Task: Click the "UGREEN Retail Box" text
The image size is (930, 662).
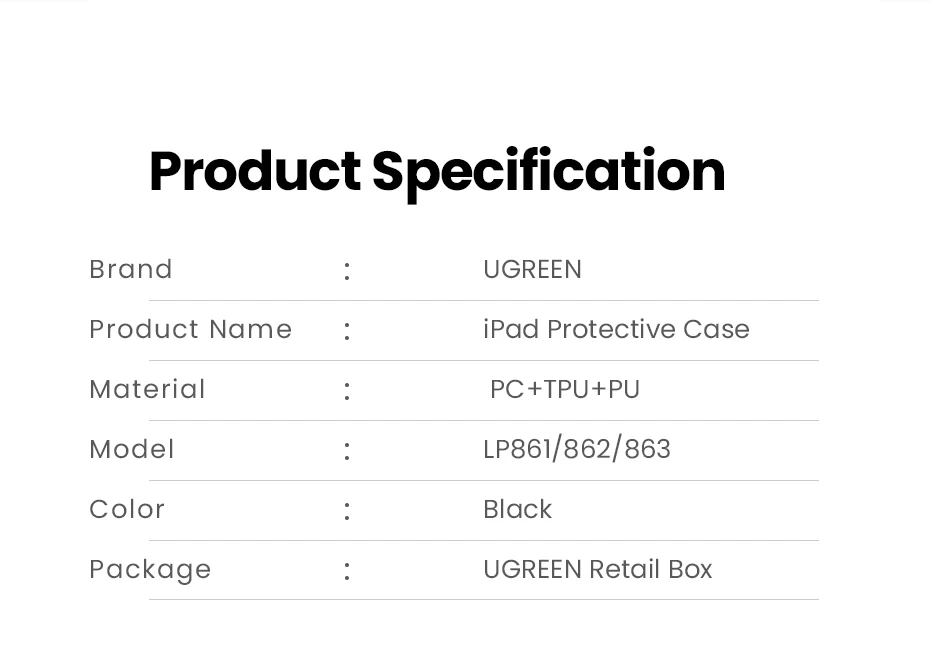Action: (x=597, y=570)
